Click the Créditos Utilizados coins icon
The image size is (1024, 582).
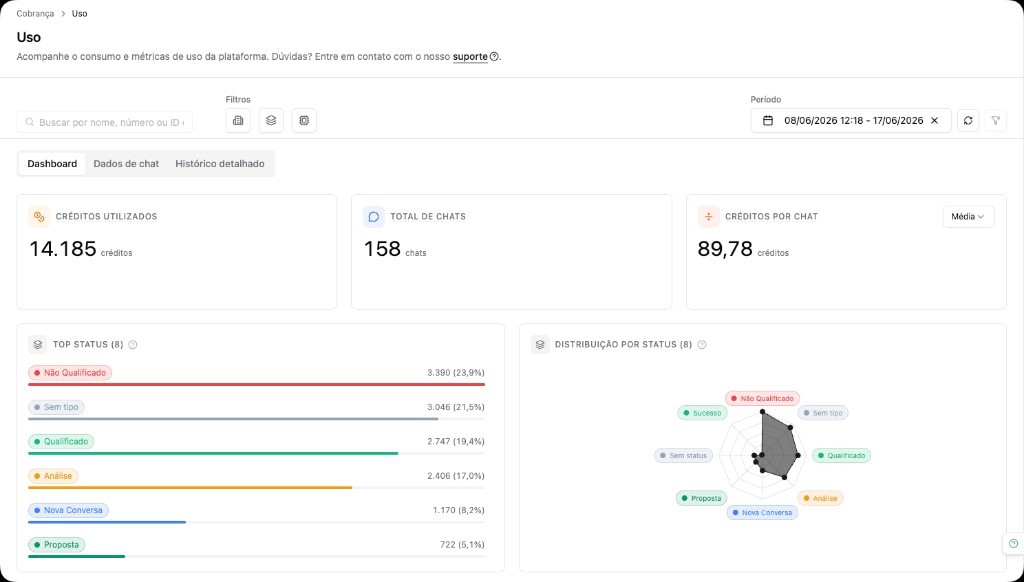point(39,217)
